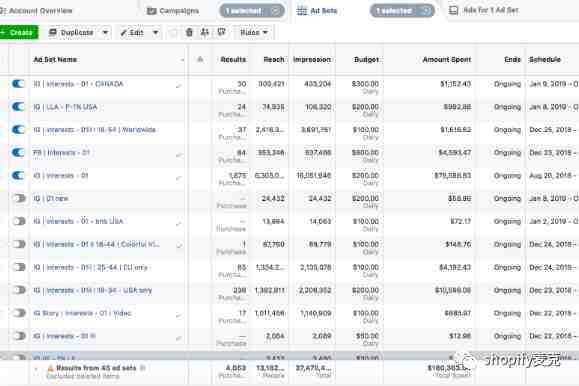Image resolution: width=579 pixels, height=386 pixels.
Task: Toggle off FB Interests 01 ad set
Action: click(18, 153)
